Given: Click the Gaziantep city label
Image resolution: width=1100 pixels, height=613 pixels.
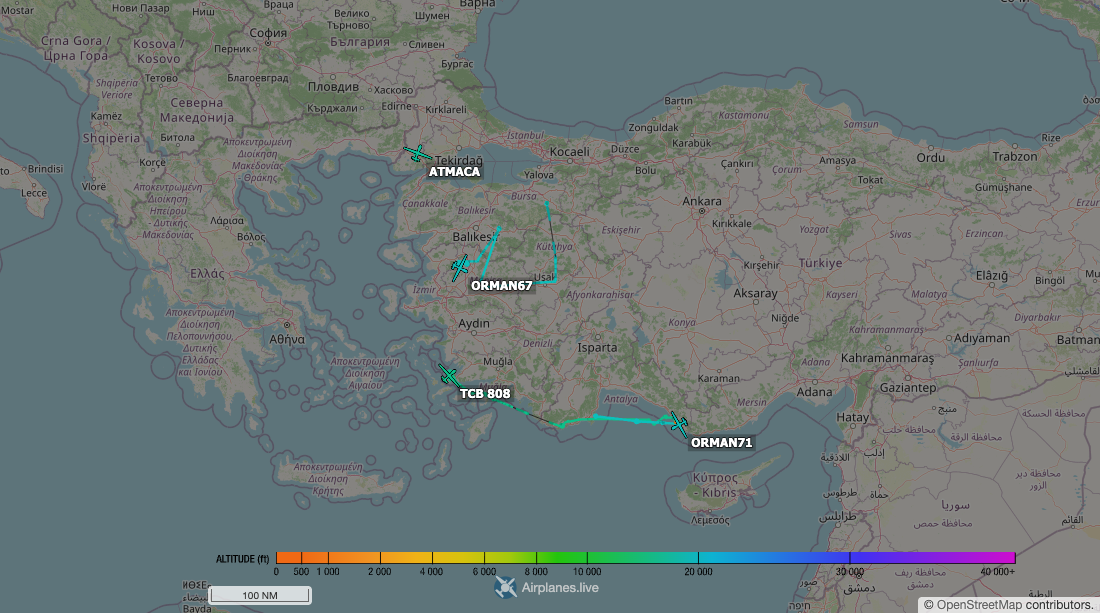Looking at the screenshot, I should (908, 388).
